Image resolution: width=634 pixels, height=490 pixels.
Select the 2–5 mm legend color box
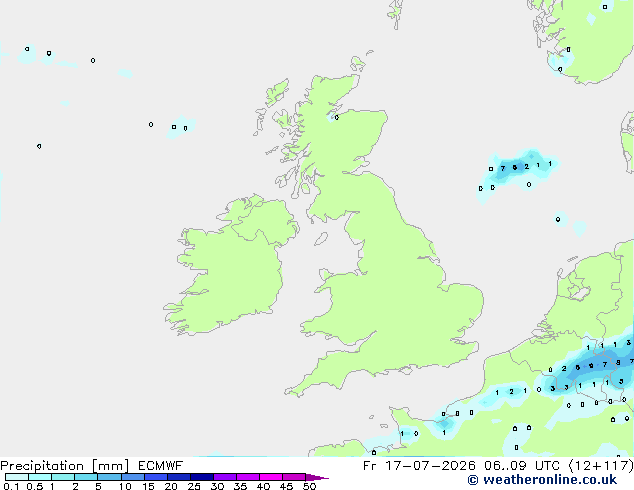pos(86,477)
